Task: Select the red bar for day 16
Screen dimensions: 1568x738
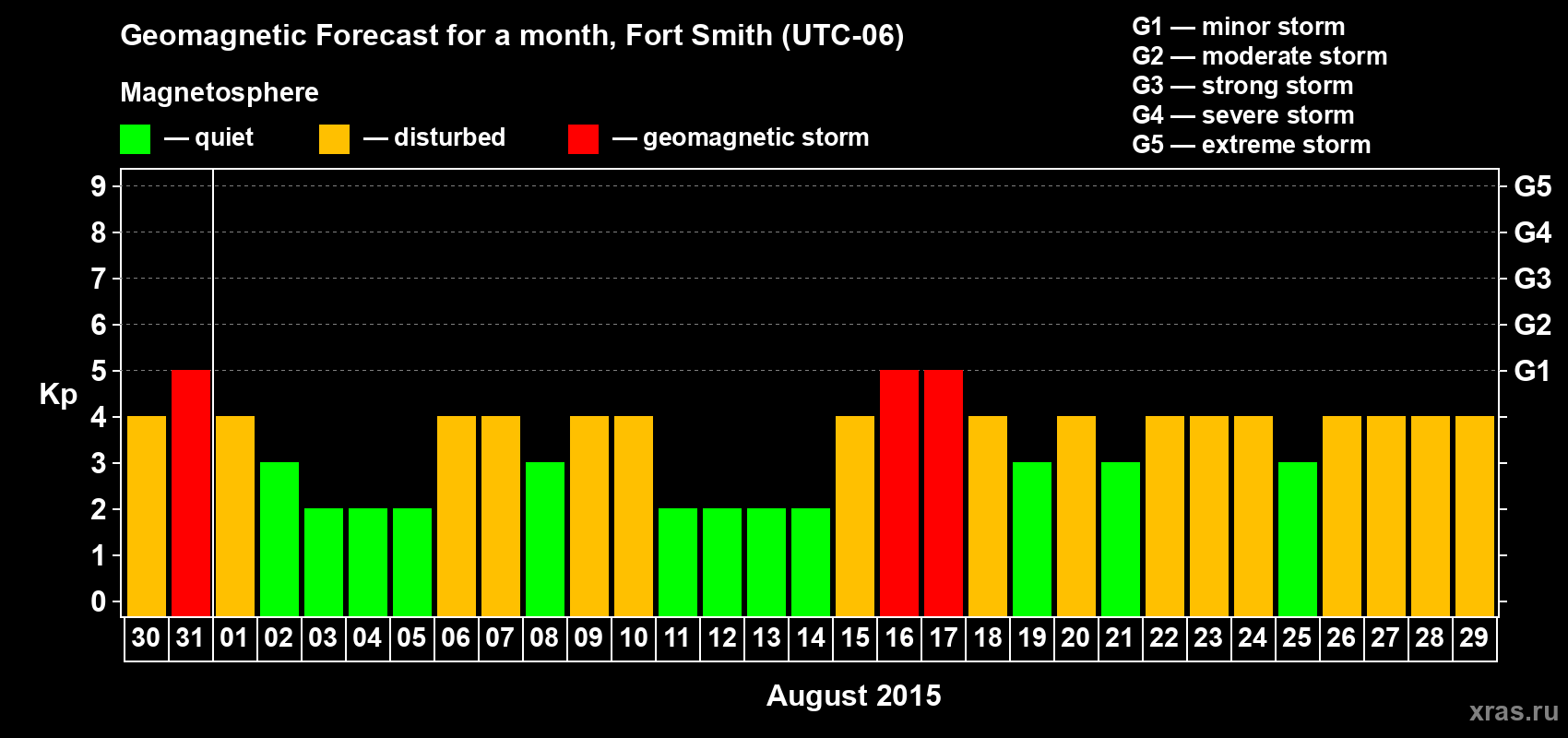Action: pyautogui.click(x=899, y=494)
